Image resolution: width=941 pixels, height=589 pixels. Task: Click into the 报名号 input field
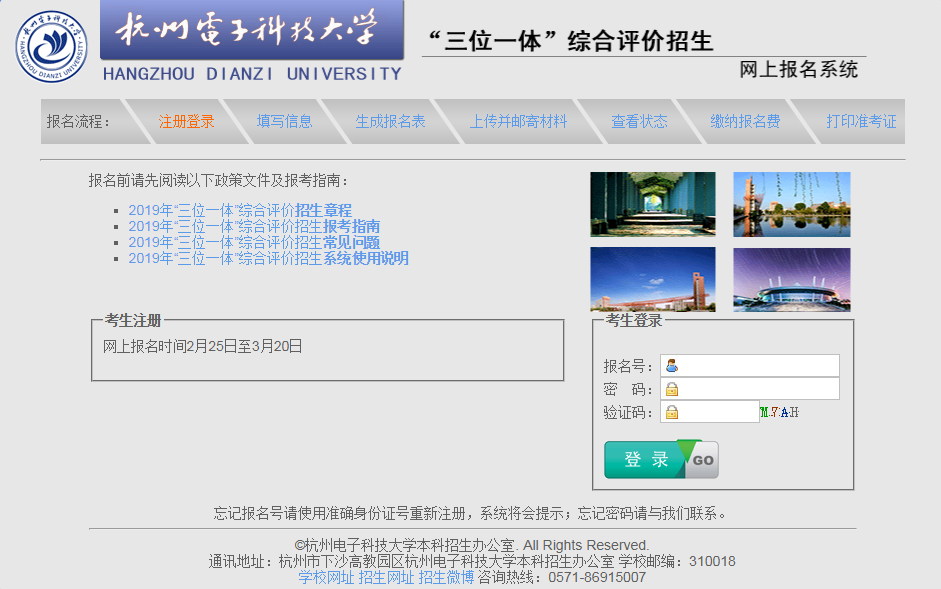click(750, 366)
